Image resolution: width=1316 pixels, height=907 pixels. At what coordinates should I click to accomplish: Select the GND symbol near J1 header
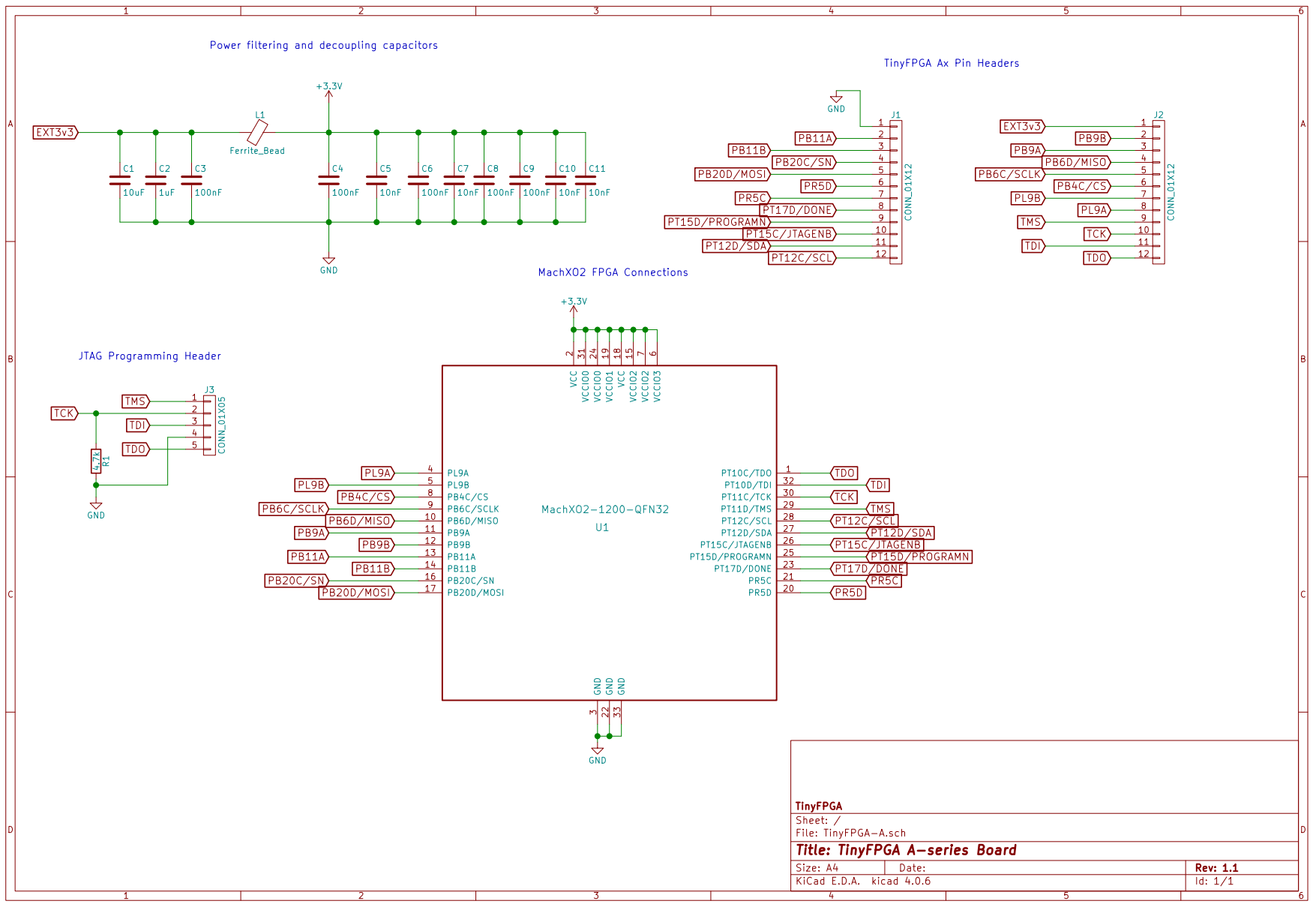tap(836, 101)
